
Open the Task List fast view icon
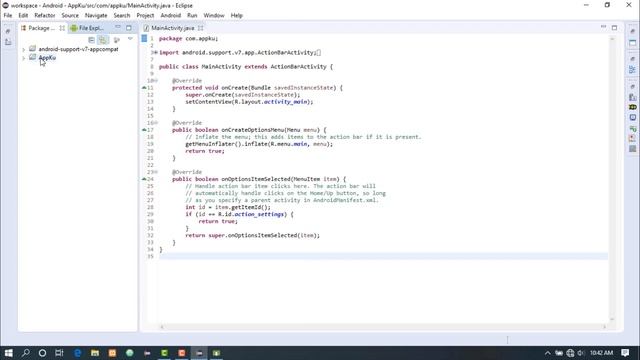click(x=632, y=42)
